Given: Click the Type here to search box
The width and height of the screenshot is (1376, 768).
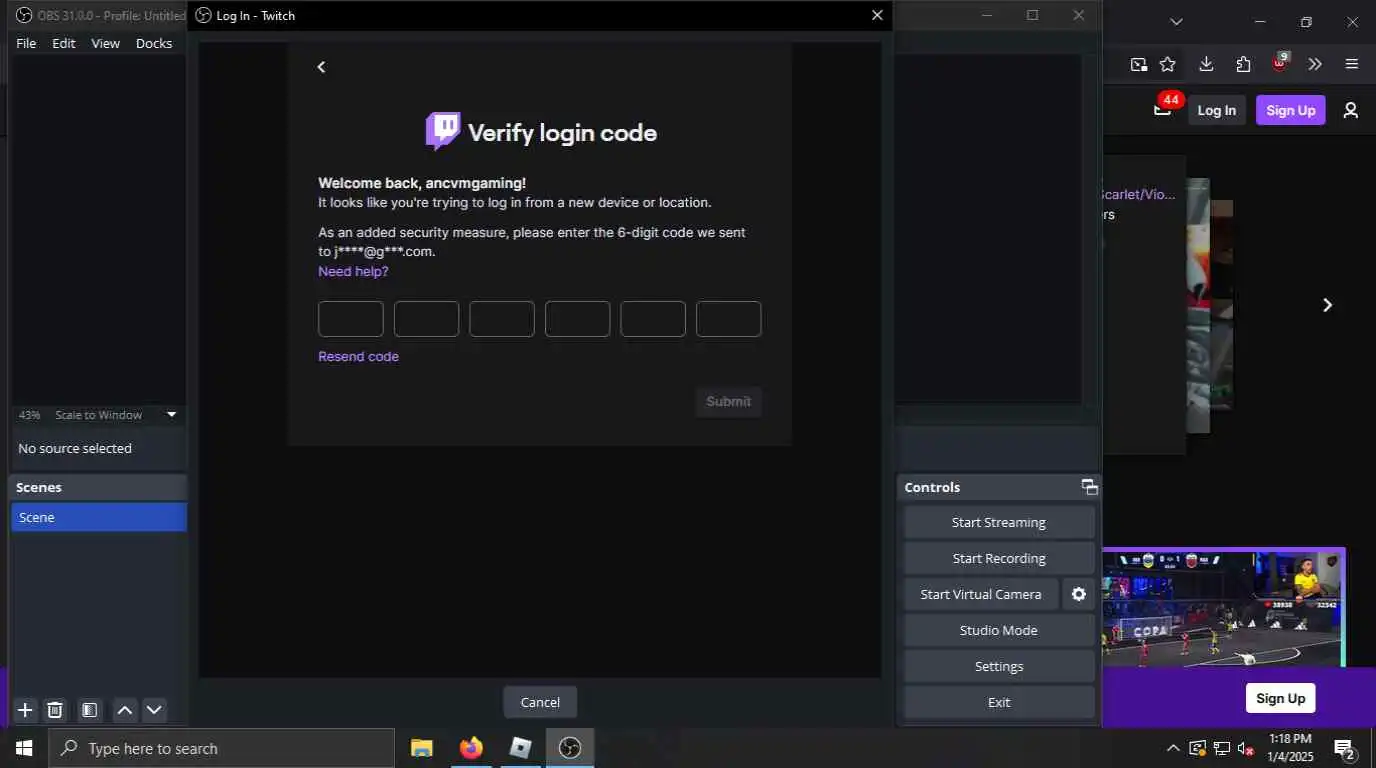Looking at the screenshot, I should coord(222,748).
